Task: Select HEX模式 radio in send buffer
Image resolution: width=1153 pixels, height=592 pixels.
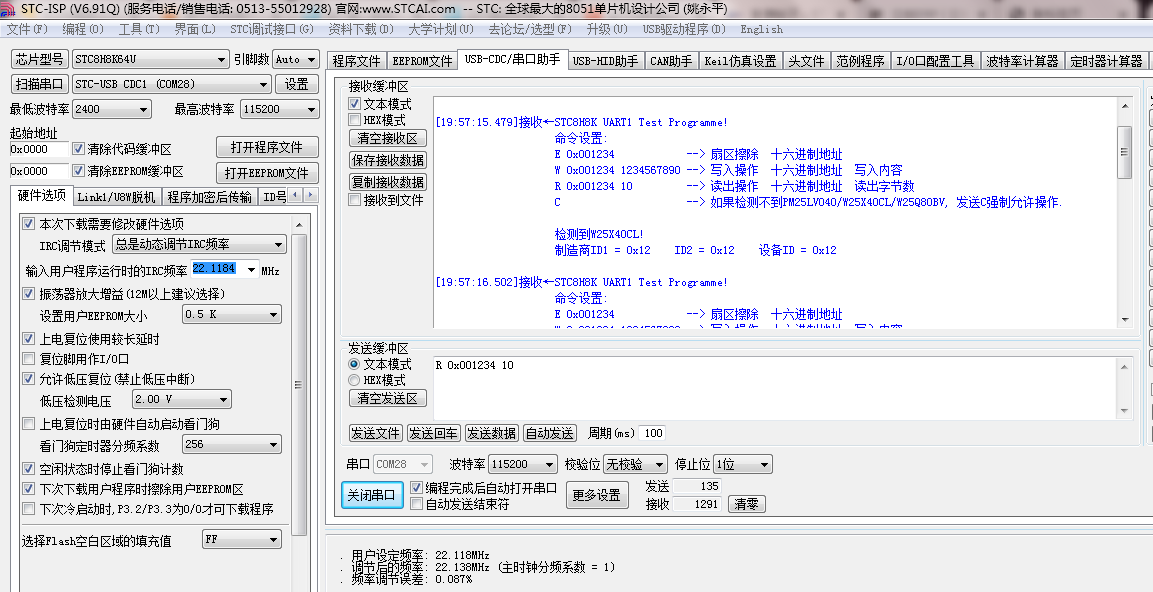Action: [x=354, y=380]
